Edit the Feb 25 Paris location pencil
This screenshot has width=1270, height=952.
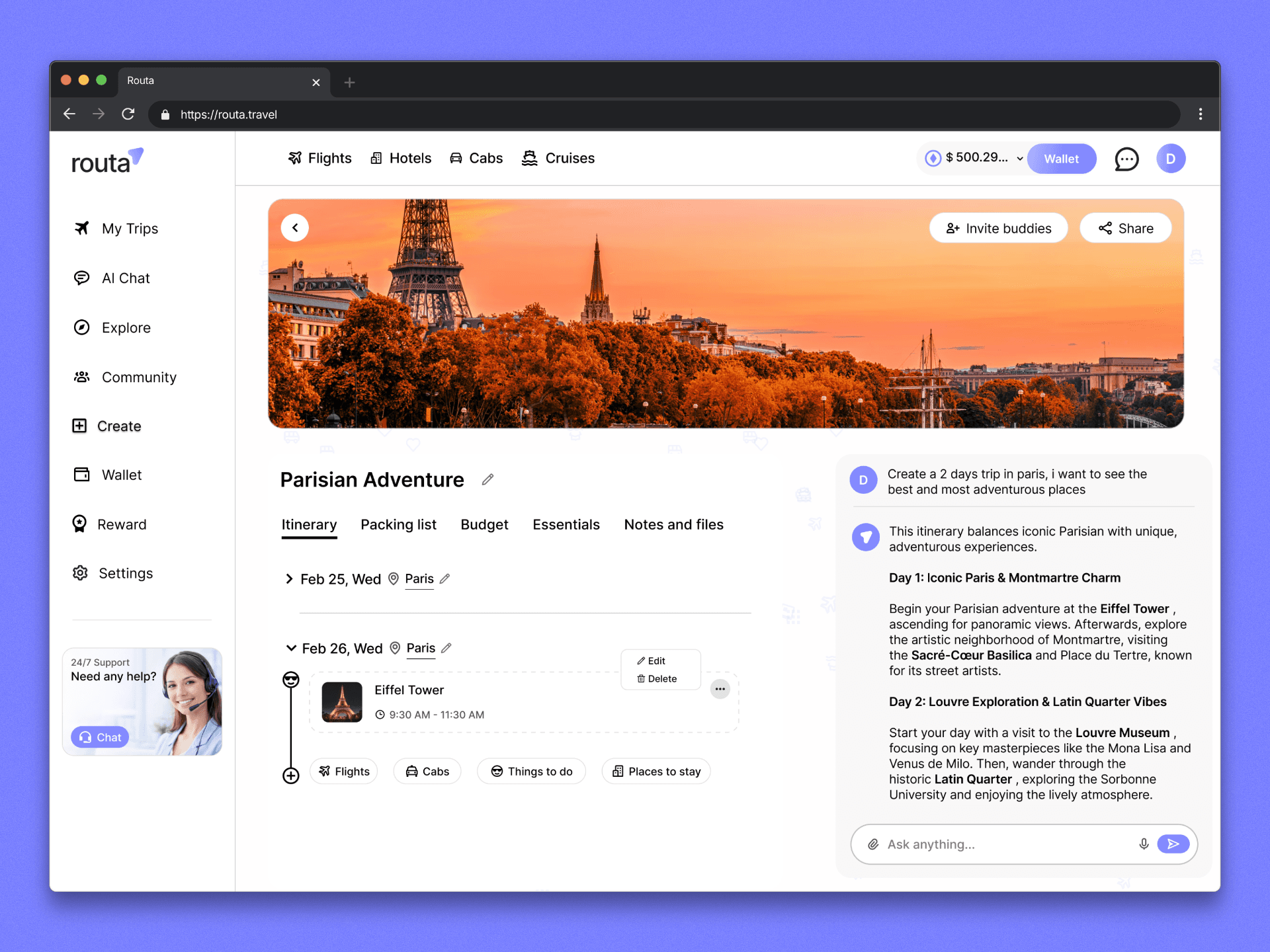click(x=445, y=578)
